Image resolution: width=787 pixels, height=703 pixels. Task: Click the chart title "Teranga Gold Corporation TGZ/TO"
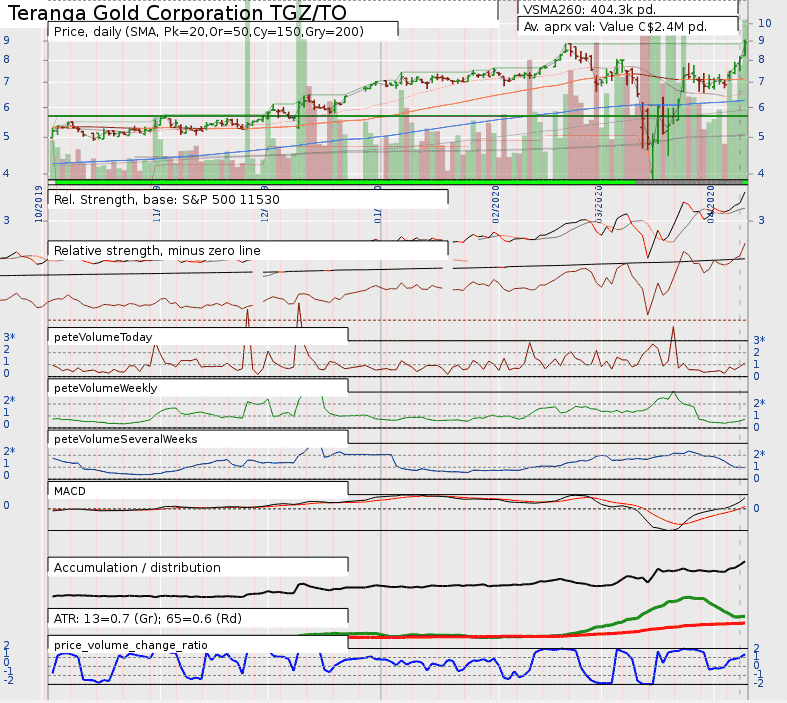177,12
